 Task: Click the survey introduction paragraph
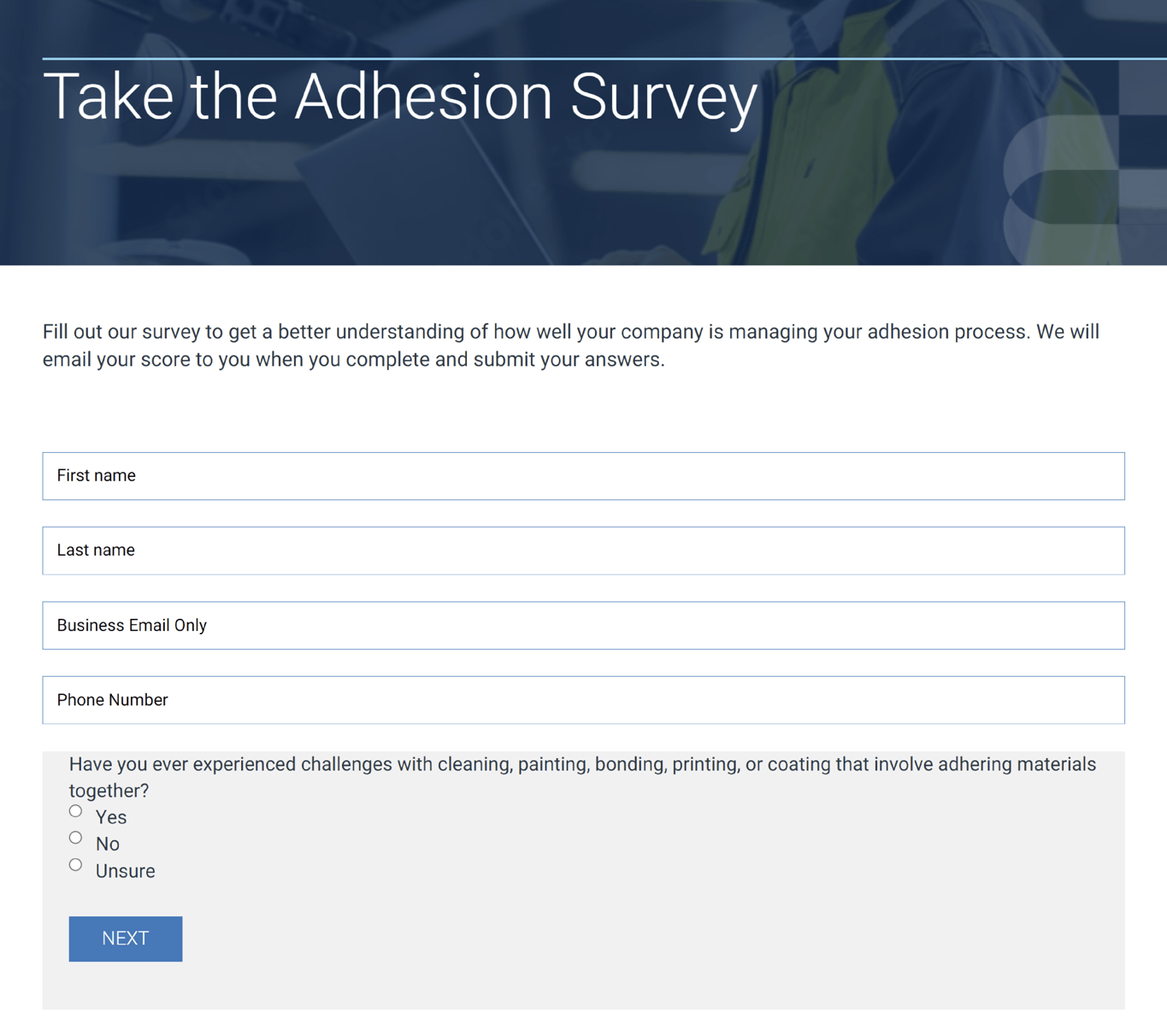(569, 344)
